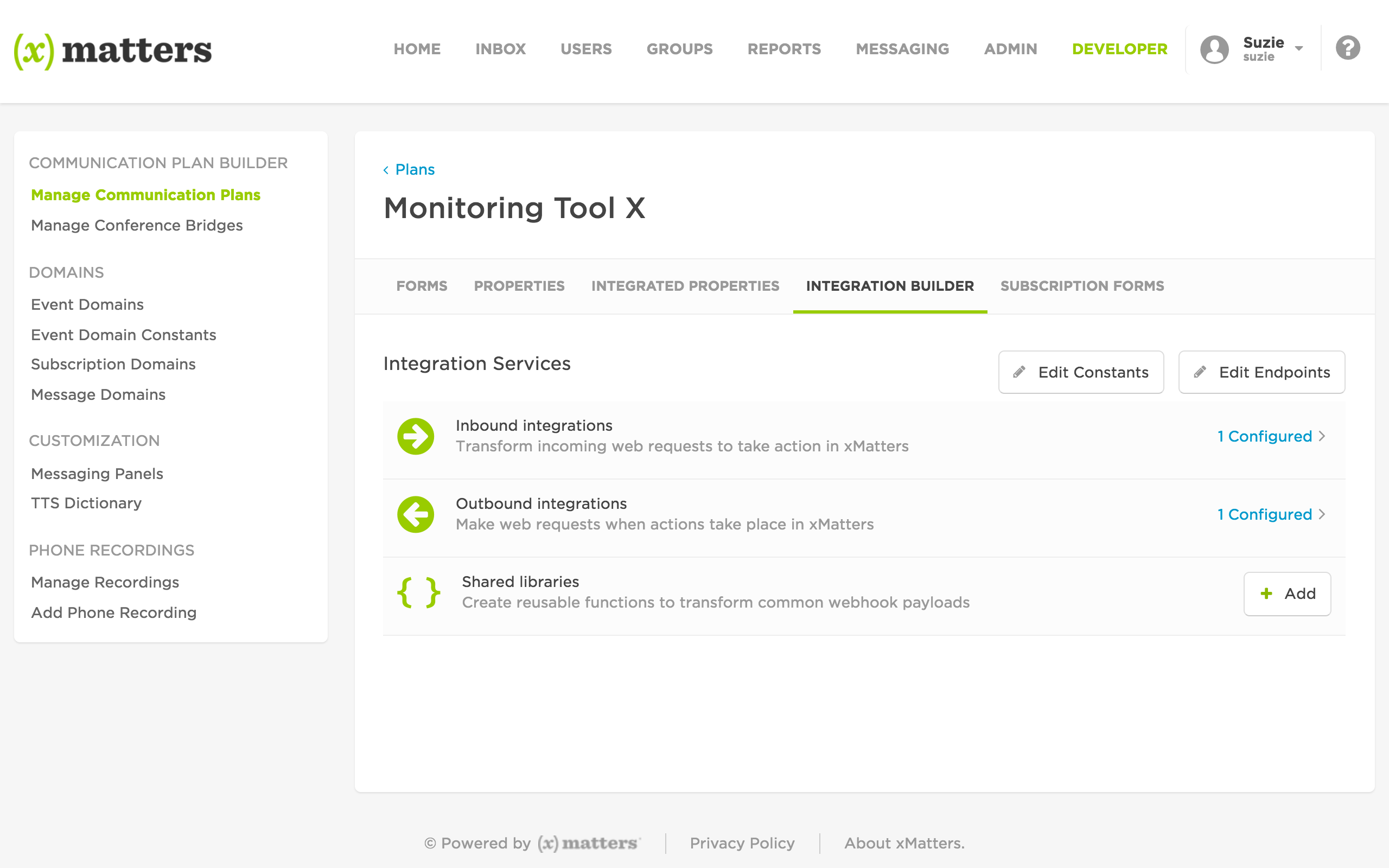Switch to the PROPERTIES tab

click(x=519, y=286)
